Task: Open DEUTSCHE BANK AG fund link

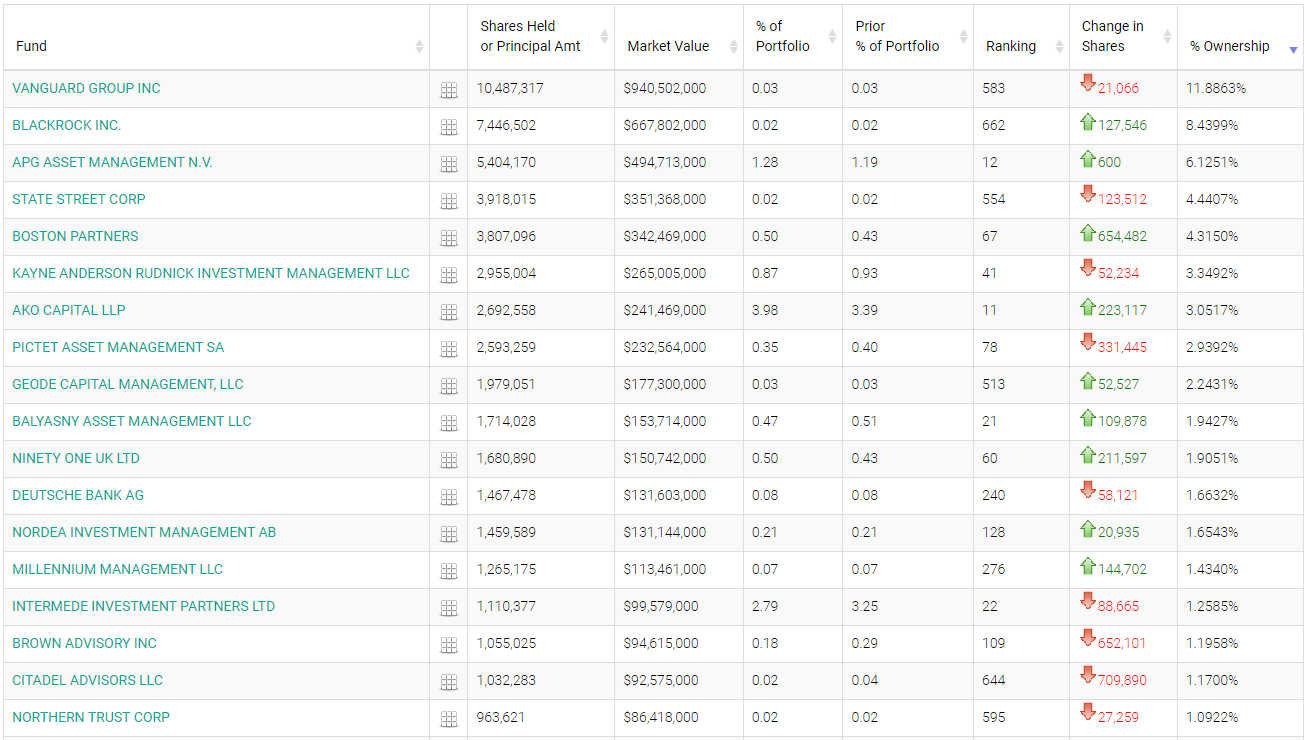Action: [78, 495]
